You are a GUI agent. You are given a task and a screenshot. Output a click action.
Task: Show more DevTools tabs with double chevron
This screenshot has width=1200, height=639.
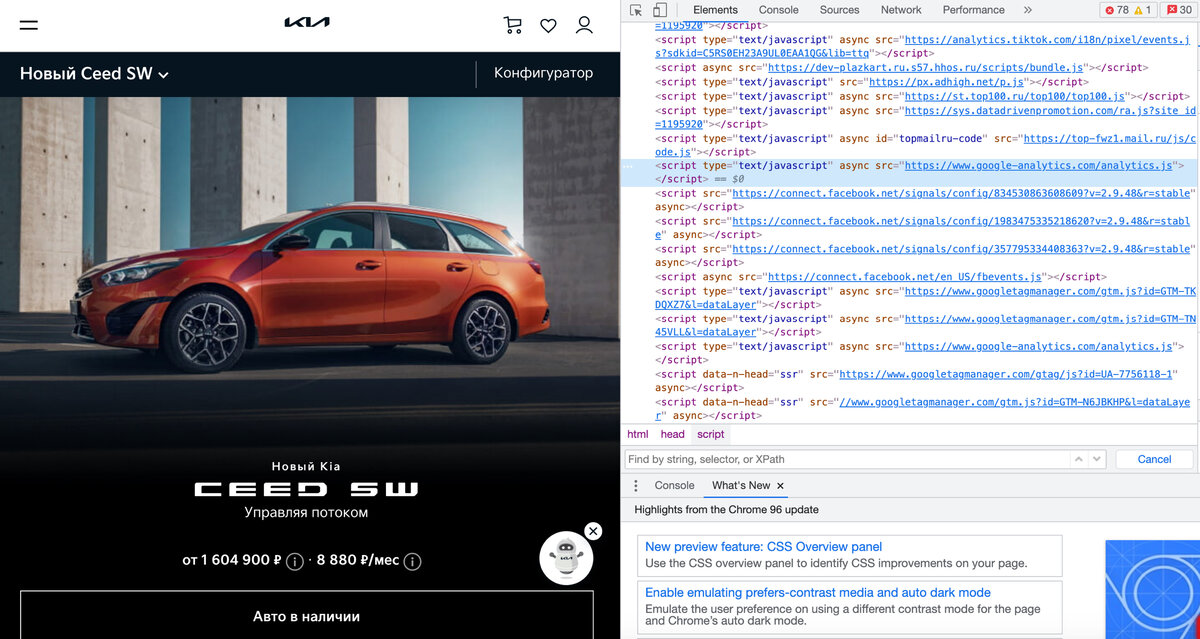tap(1028, 10)
